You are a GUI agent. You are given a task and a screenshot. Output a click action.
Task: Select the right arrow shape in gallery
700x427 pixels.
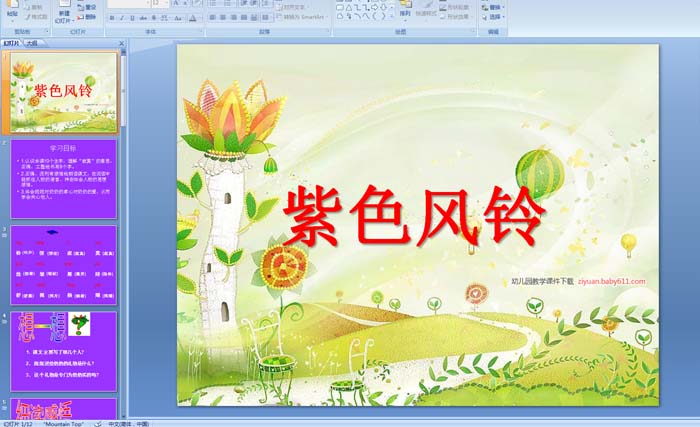[x=374, y=8]
